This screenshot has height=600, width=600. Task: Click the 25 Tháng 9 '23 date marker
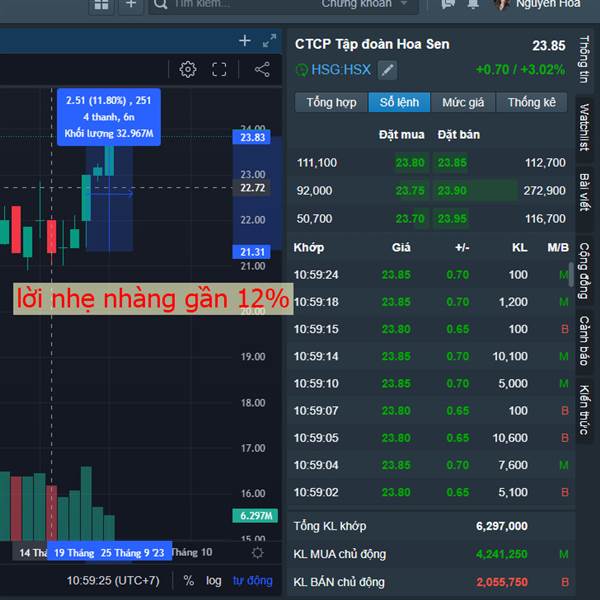click(x=133, y=553)
